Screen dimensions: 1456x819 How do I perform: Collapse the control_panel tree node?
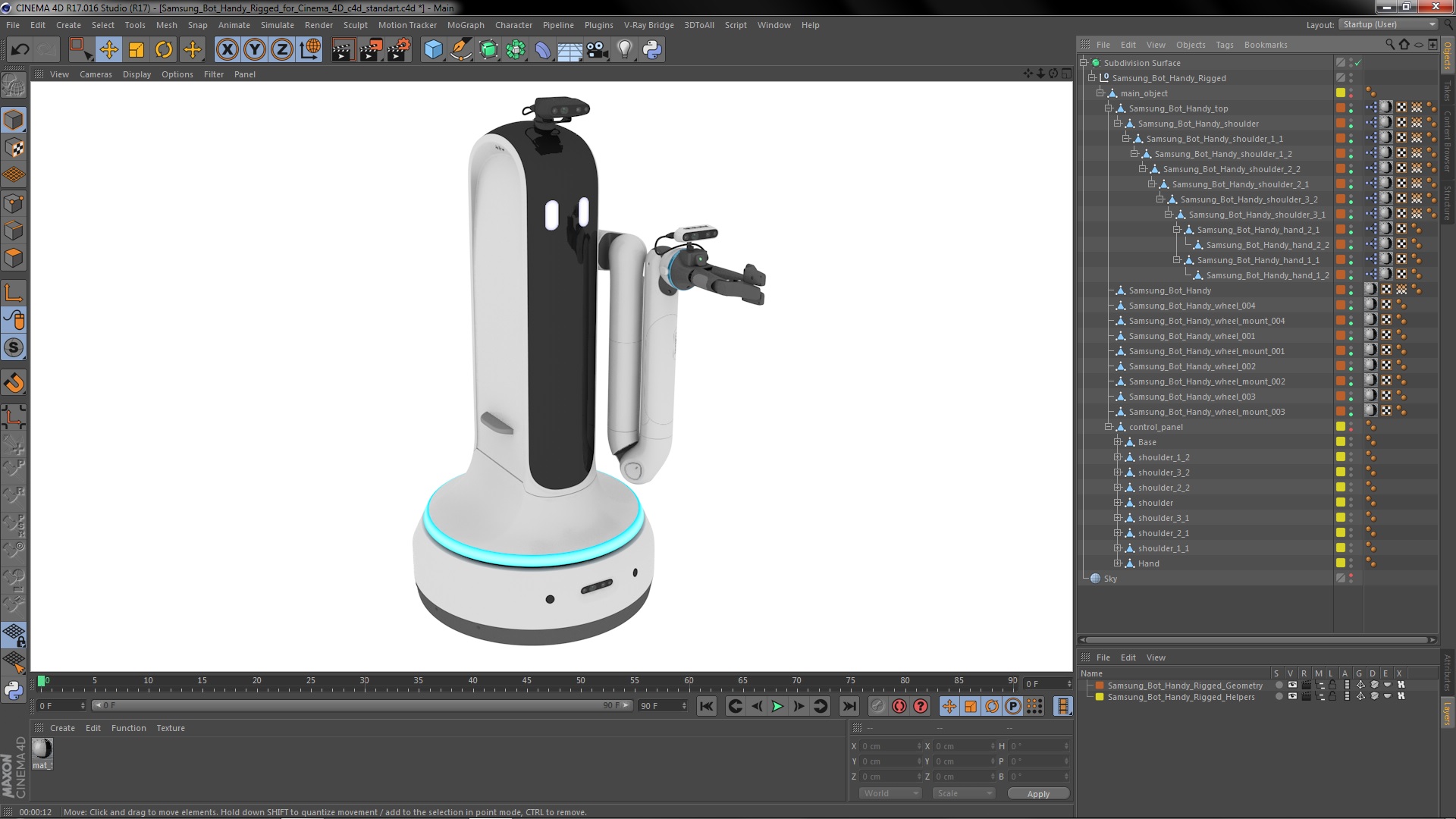[1109, 427]
